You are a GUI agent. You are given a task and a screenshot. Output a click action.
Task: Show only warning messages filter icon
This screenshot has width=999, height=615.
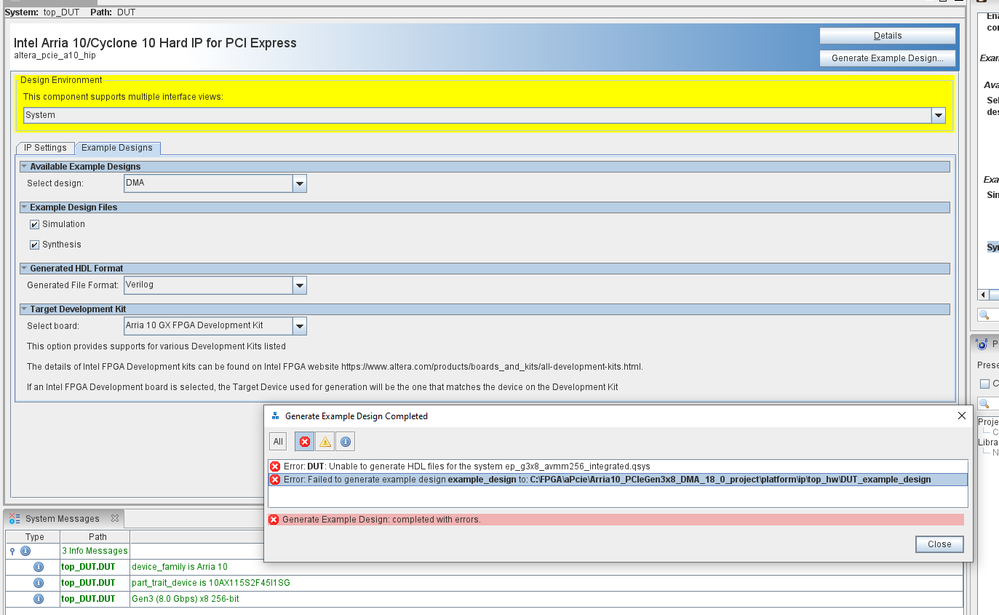[325, 442]
